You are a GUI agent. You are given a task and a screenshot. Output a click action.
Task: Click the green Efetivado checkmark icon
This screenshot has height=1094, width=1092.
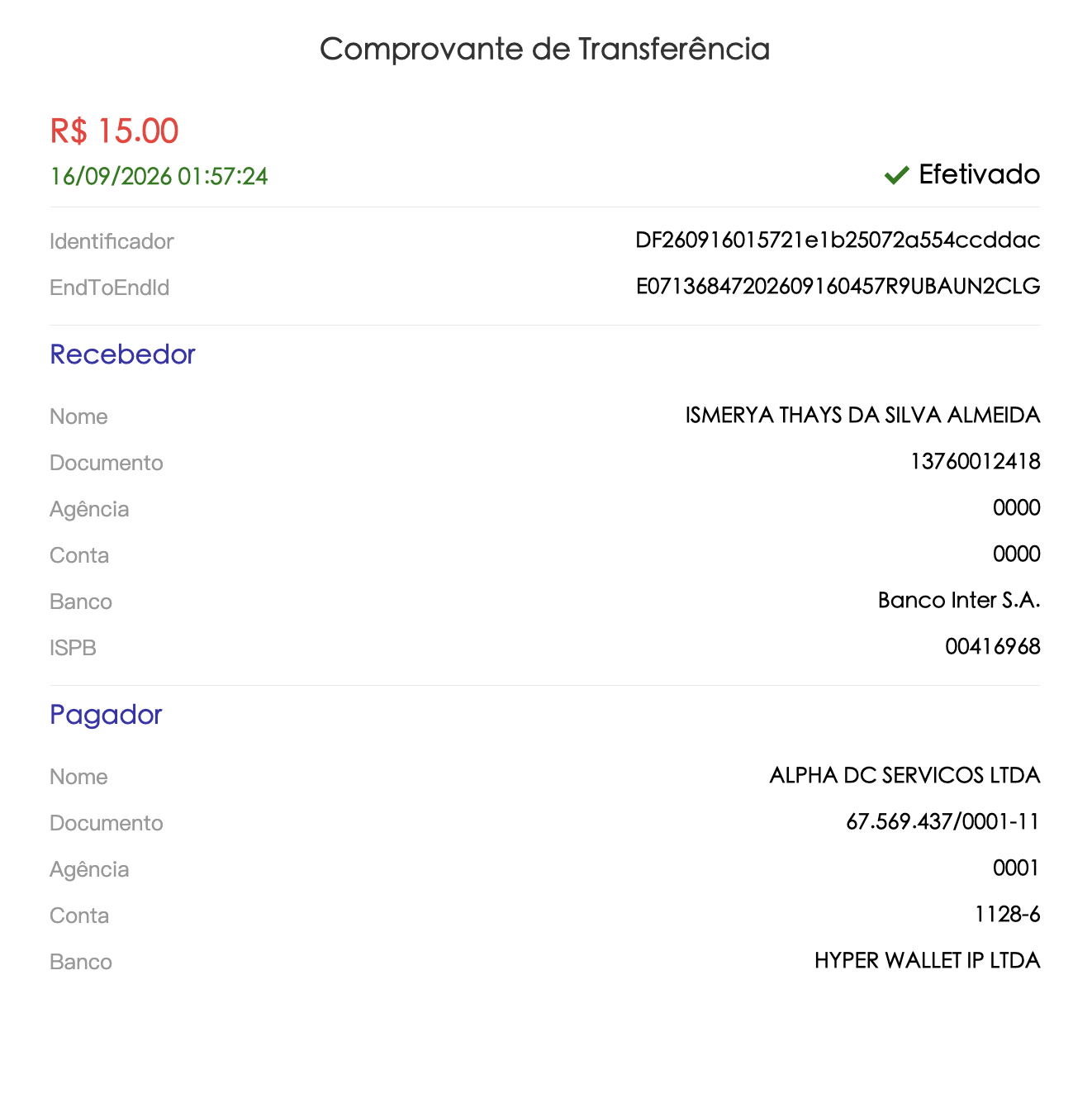896,175
